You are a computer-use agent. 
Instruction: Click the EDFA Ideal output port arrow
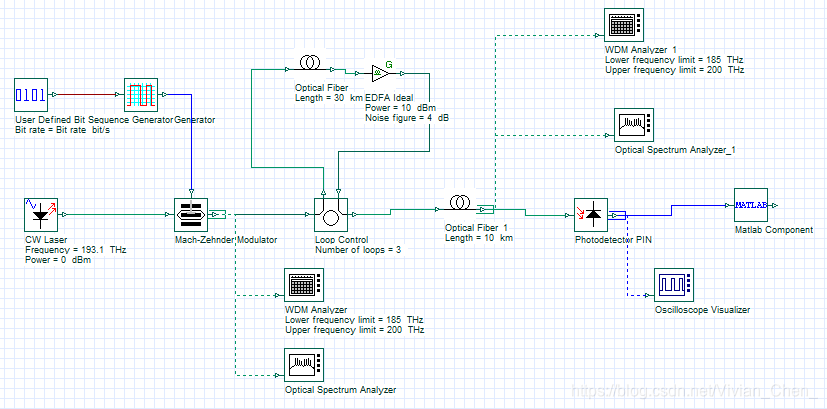coord(402,73)
